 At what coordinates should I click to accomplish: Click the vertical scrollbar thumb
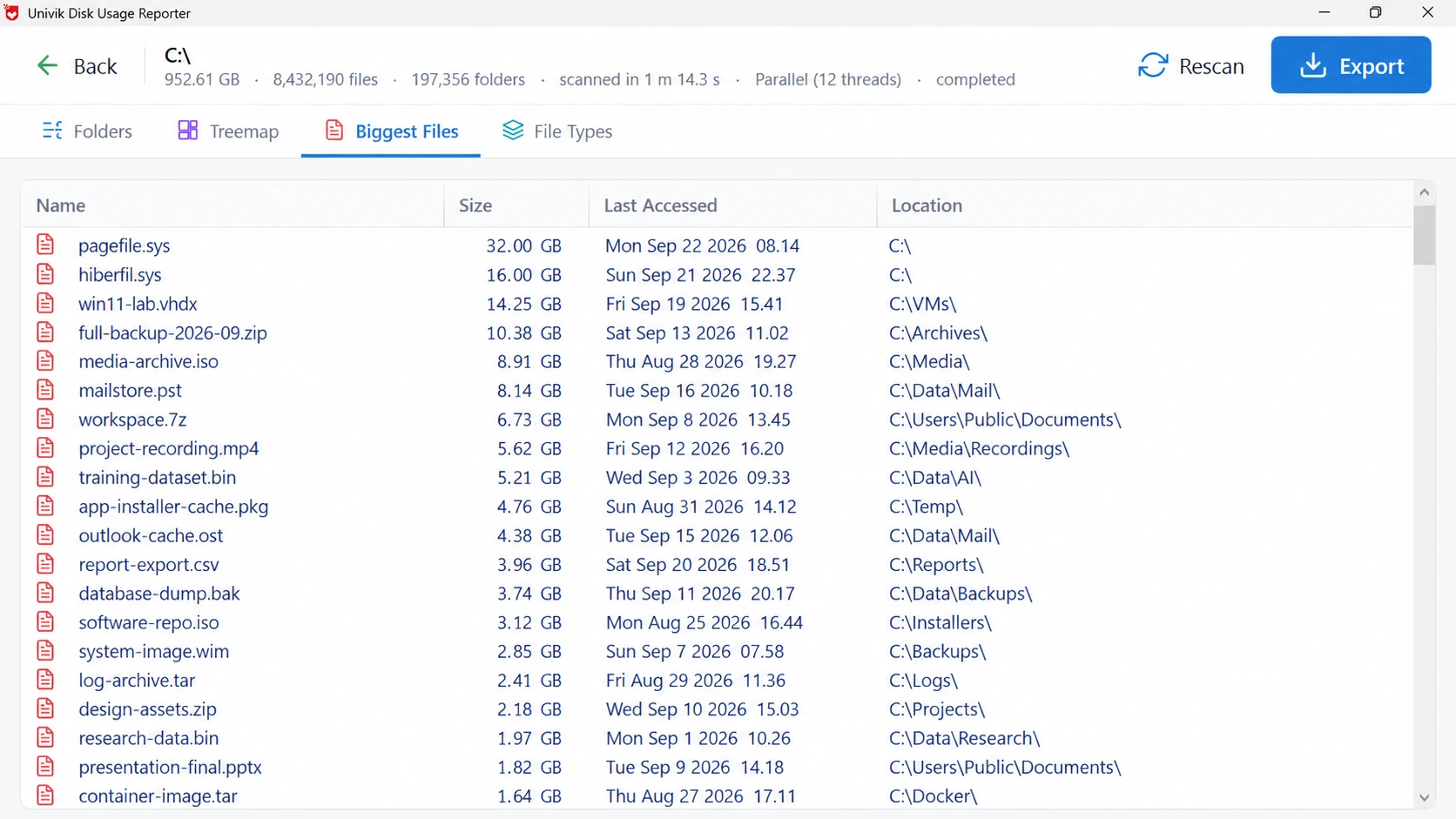(1424, 235)
